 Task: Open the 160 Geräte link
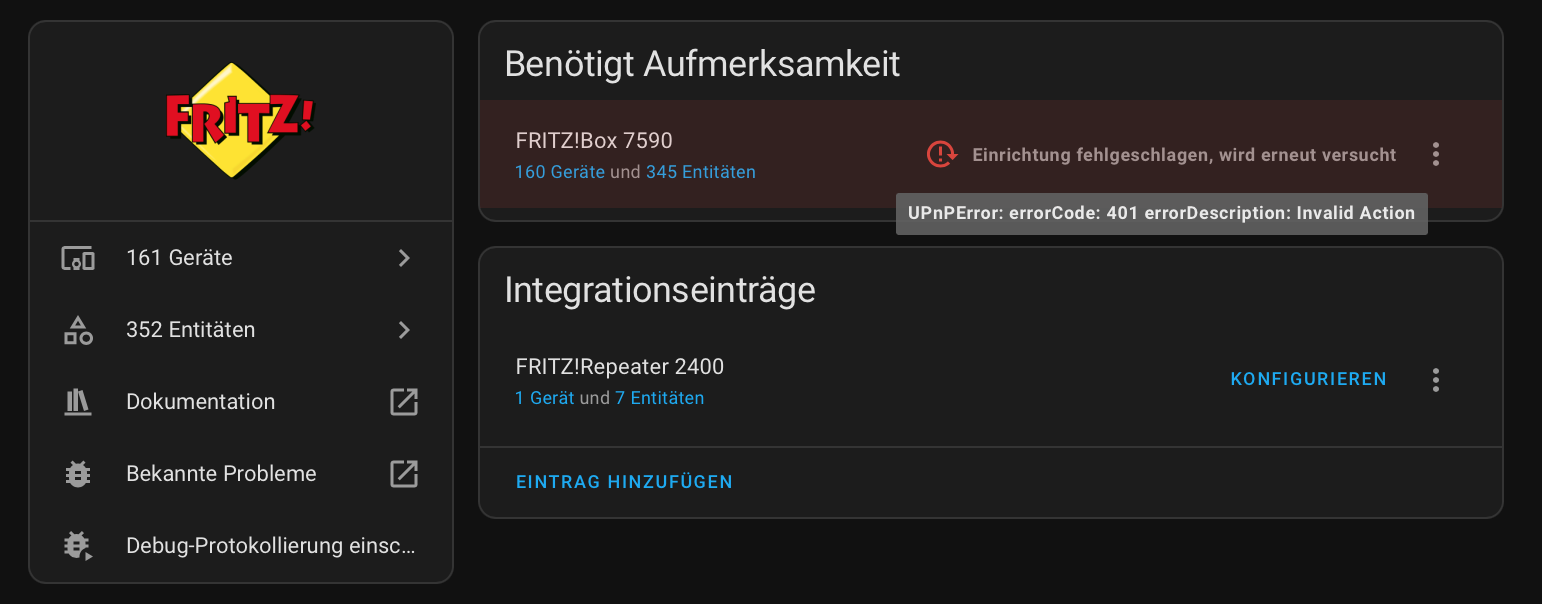coord(559,172)
